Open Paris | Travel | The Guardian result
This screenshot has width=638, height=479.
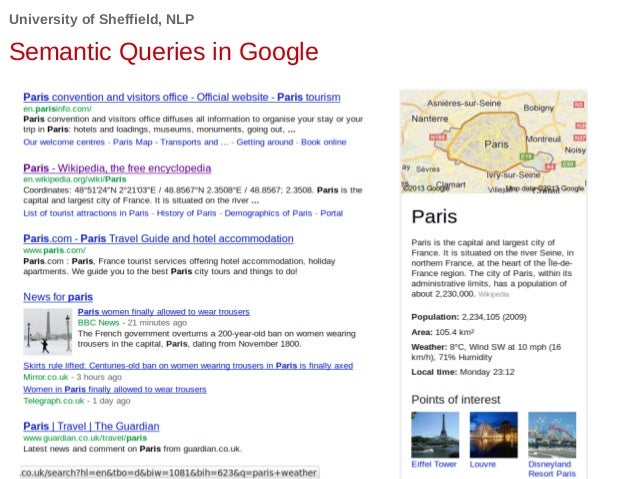tap(91, 427)
